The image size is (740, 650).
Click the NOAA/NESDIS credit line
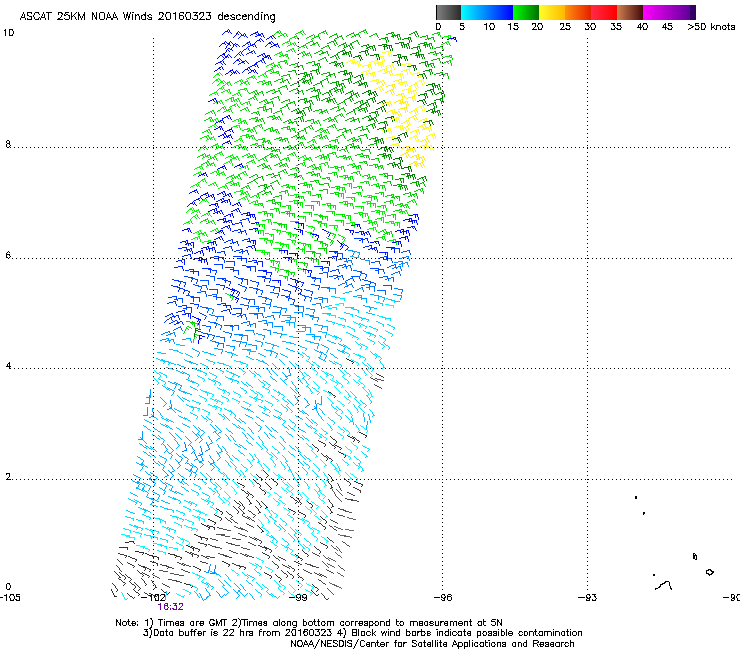[x=432, y=644]
